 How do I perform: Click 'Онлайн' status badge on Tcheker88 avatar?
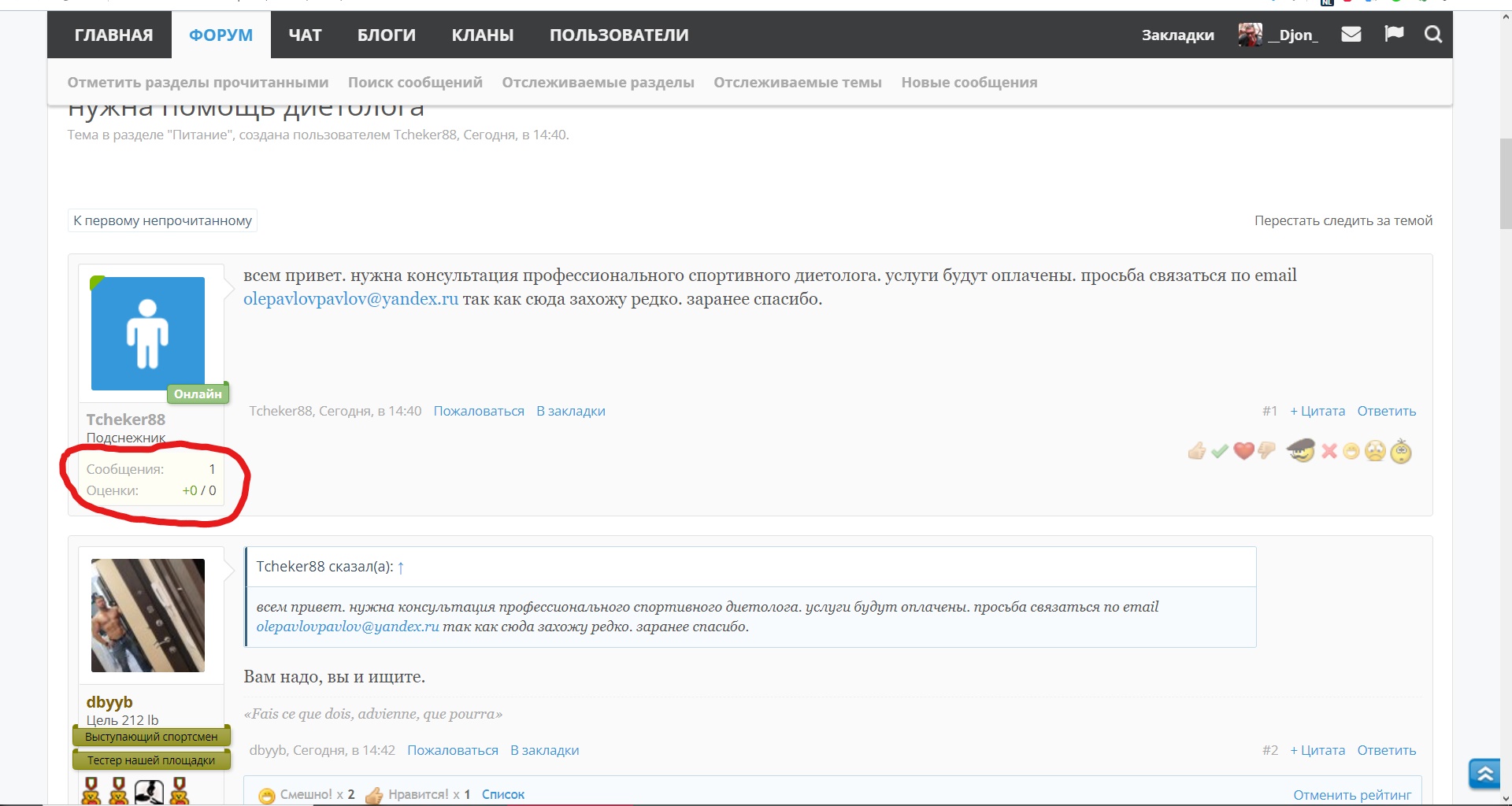click(x=198, y=394)
